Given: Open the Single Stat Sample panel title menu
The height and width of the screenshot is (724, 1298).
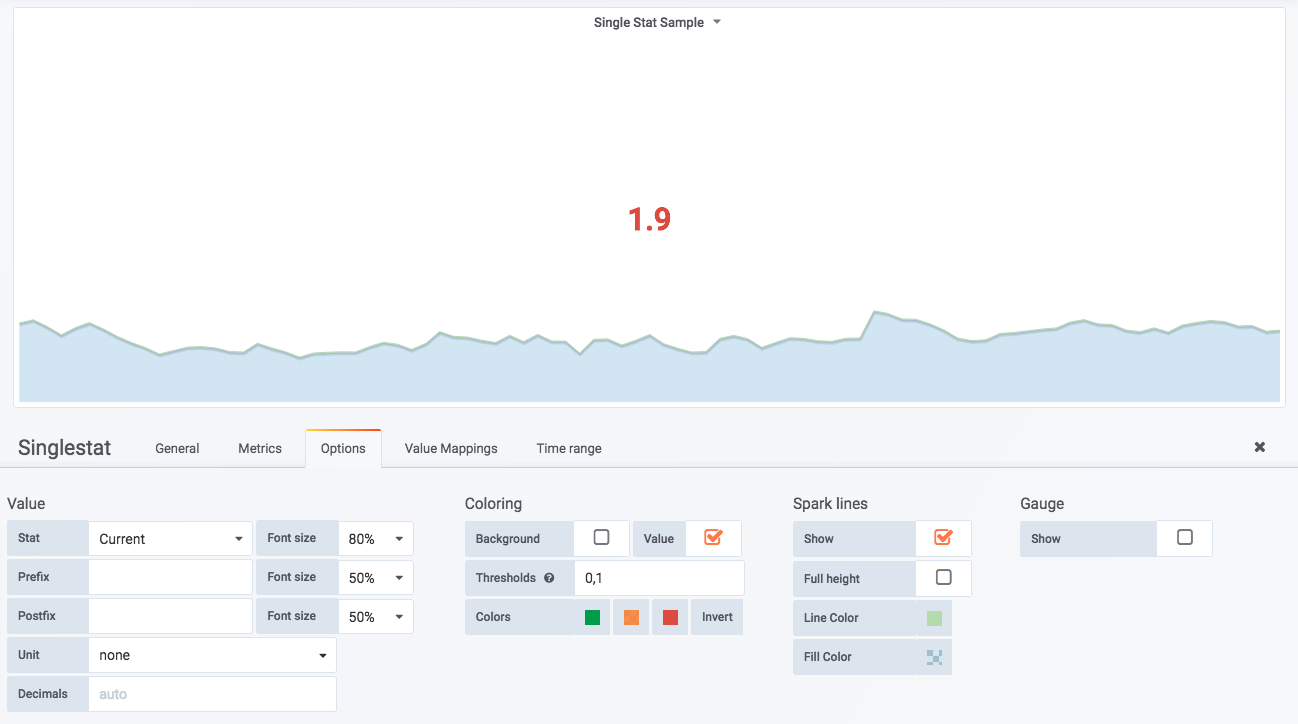Looking at the screenshot, I should (x=656, y=22).
